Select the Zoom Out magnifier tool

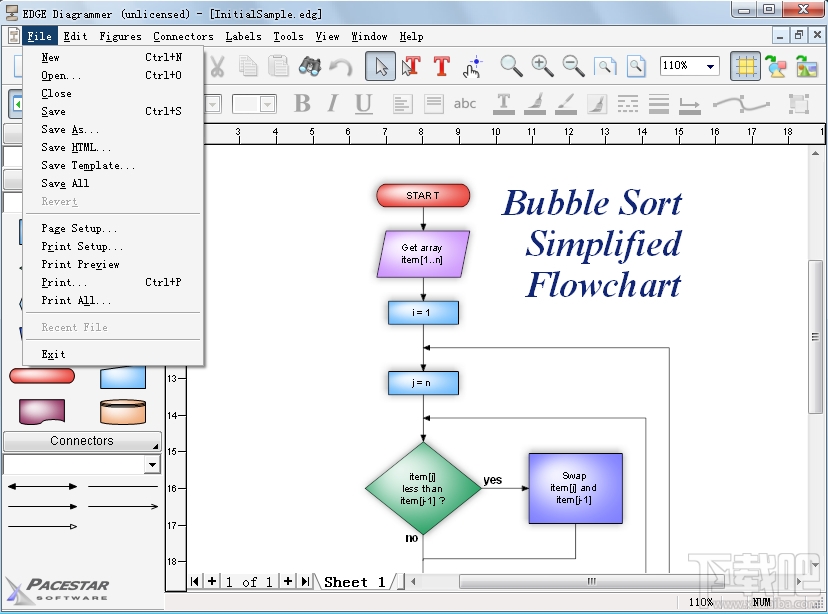(571, 67)
